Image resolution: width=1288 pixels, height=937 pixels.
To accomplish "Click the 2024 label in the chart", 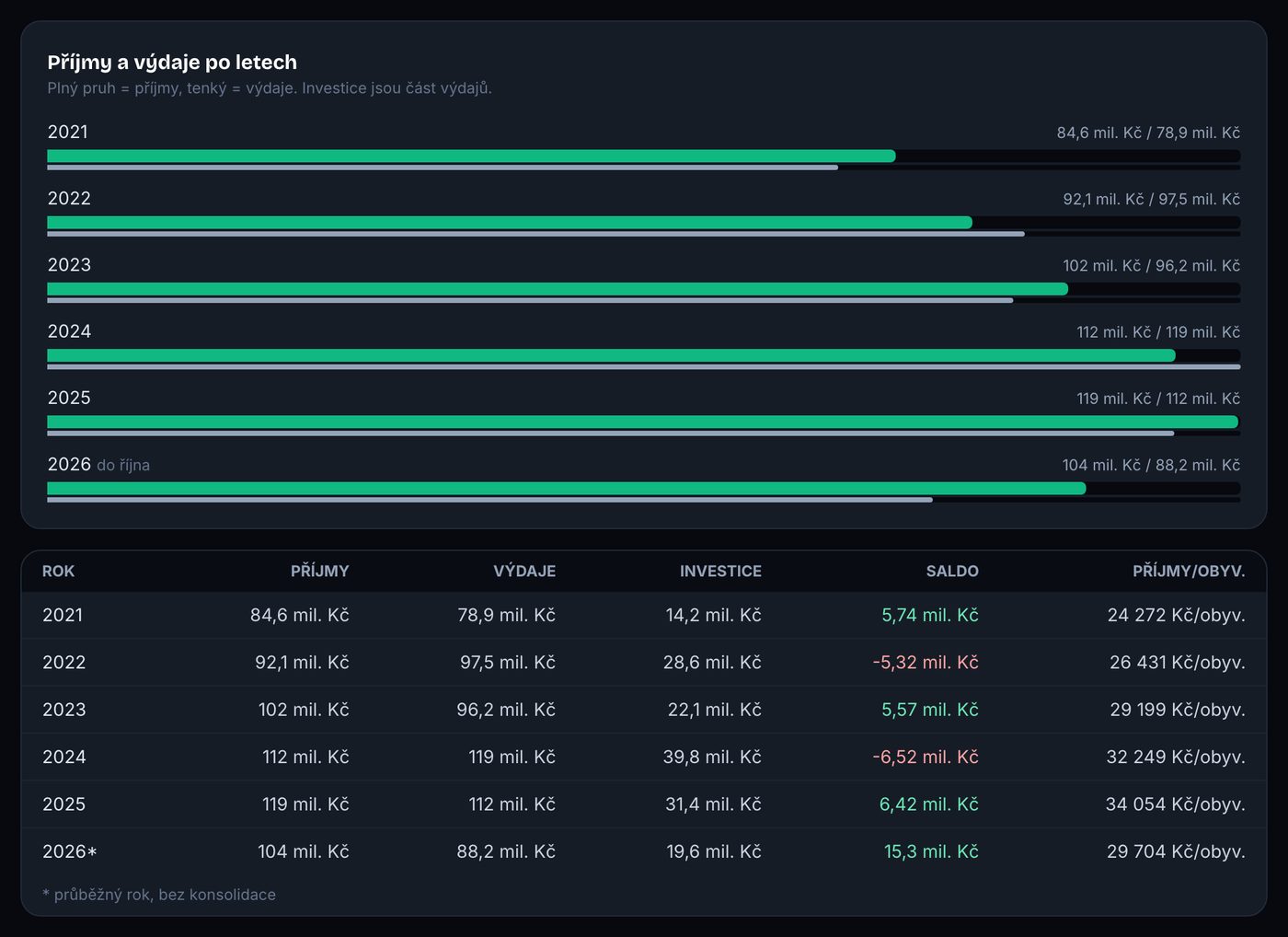I will point(69,331).
